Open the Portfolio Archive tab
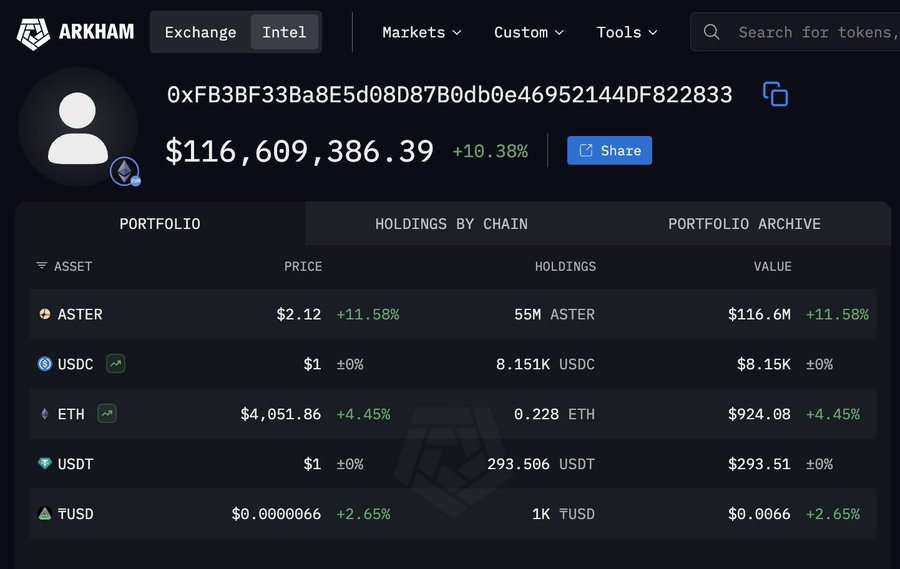The height and width of the screenshot is (569, 900). click(x=744, y=224)
